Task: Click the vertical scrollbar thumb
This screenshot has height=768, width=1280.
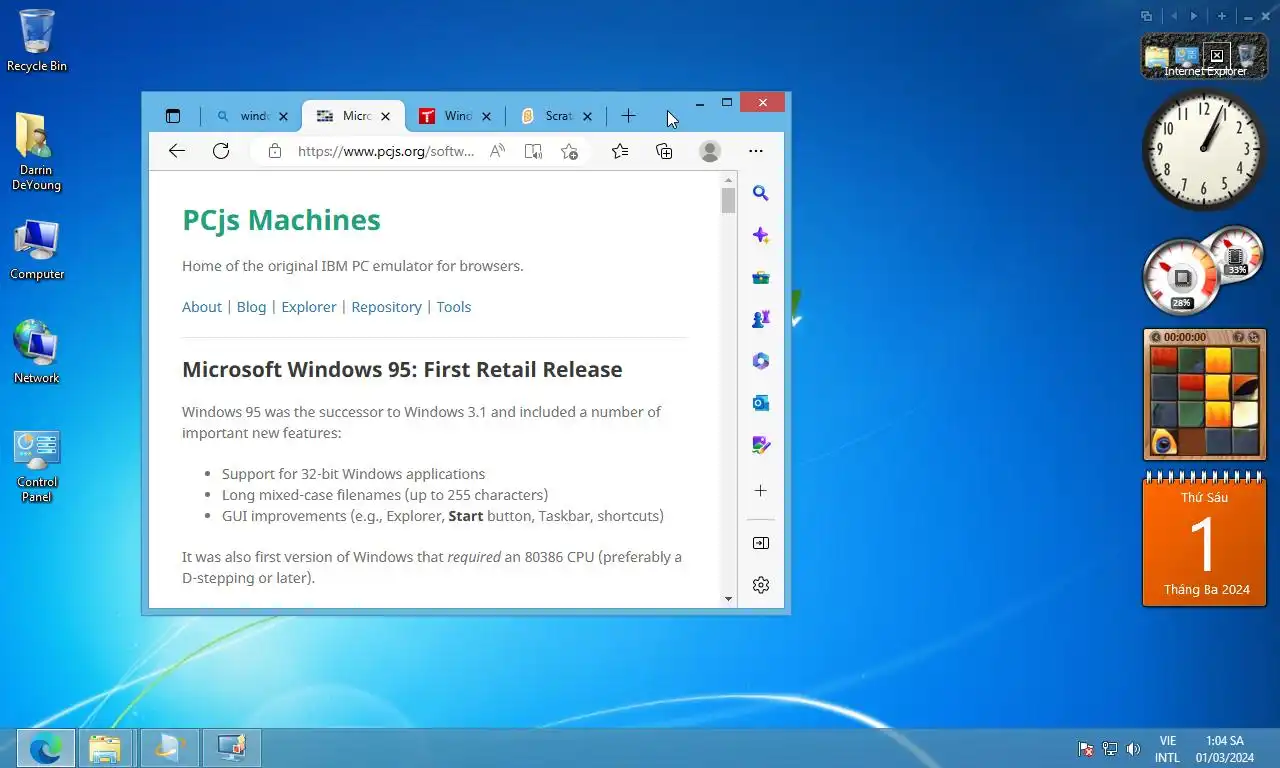Action: pos(728,200)
